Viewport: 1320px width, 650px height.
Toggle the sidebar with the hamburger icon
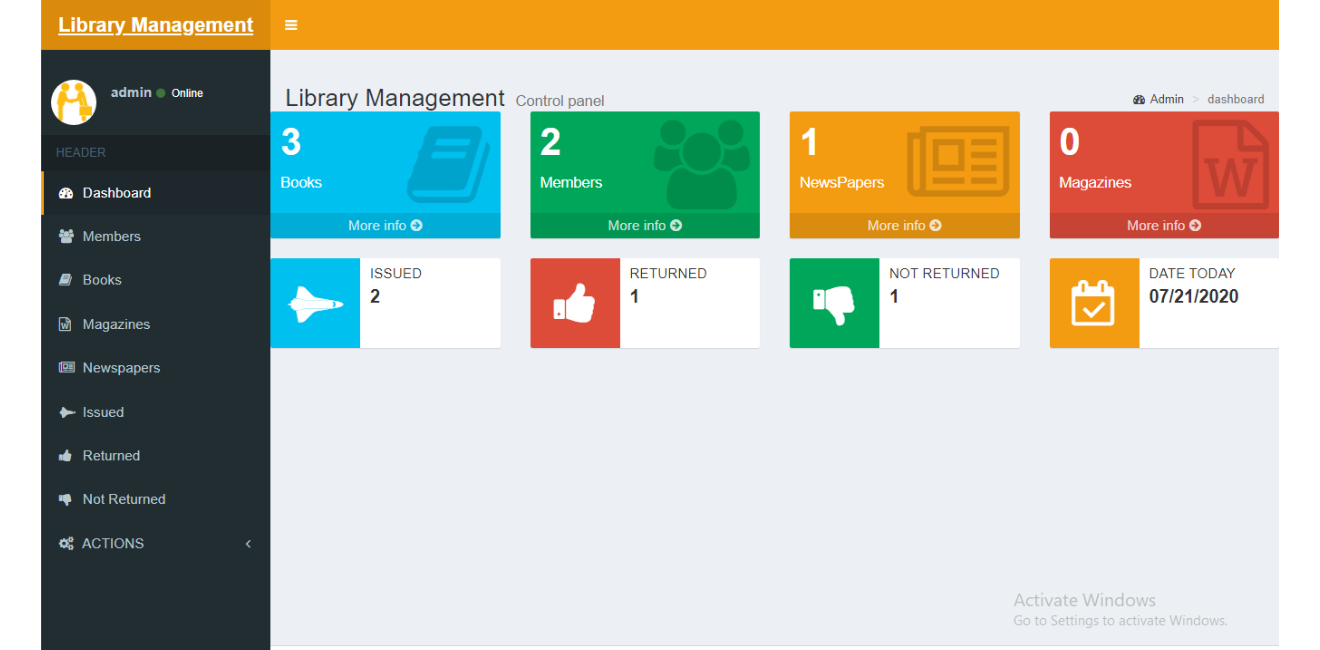tap(291, 24)
